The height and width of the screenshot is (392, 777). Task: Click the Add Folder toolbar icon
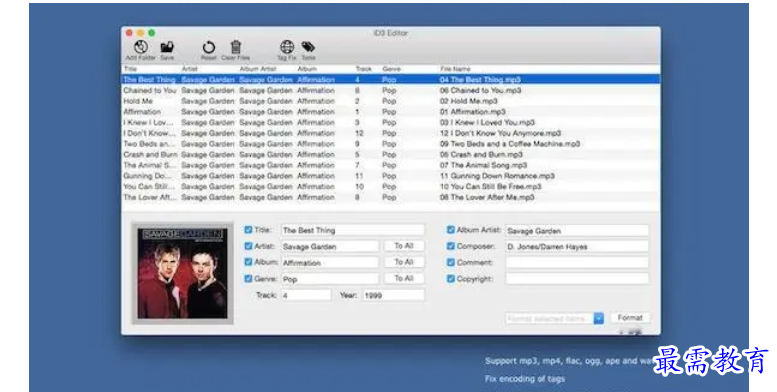pos(141,47)
